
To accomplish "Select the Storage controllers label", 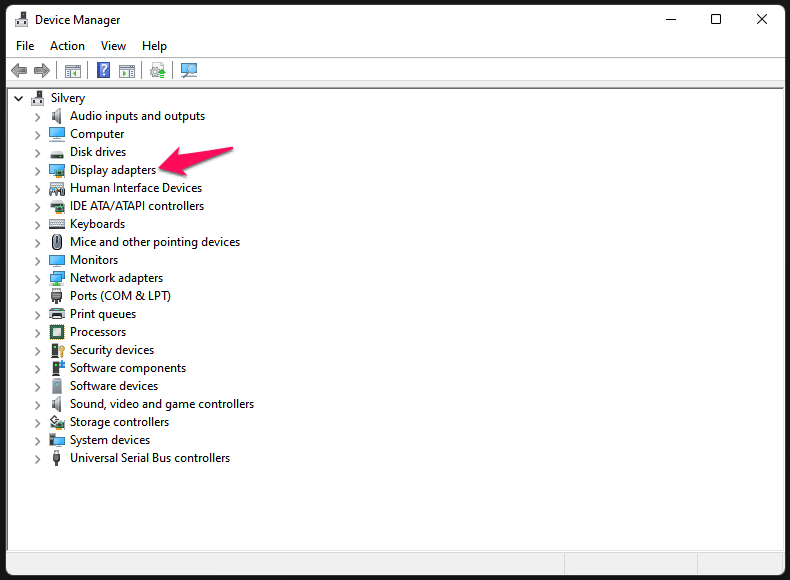I will coord(119,422).
